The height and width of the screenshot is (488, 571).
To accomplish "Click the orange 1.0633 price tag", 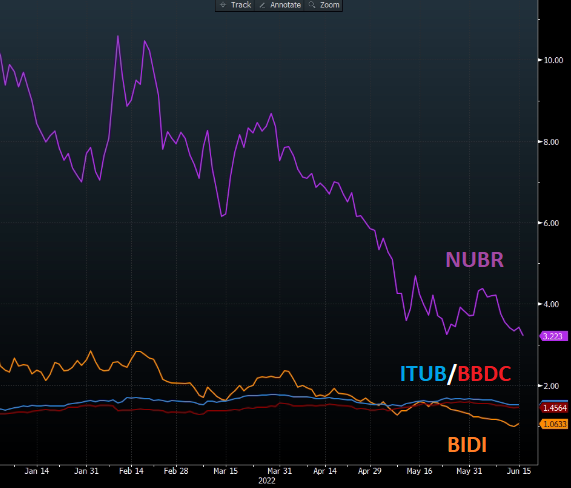I will 554,424.
